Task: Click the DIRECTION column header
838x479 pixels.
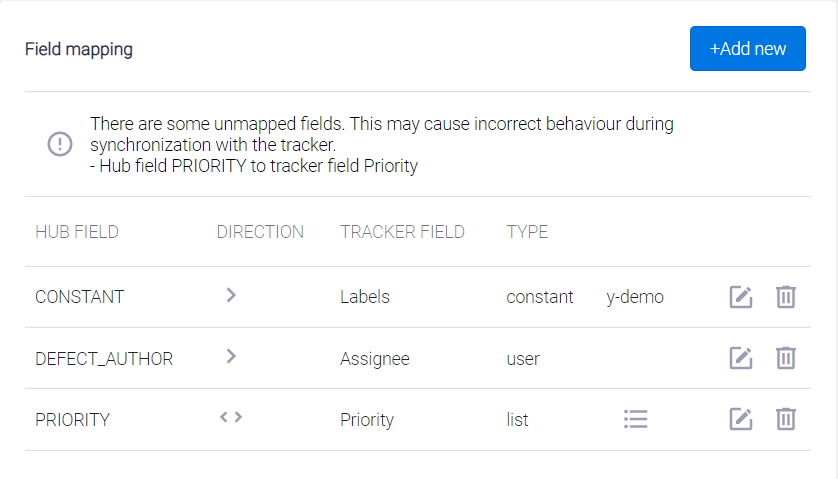Action: point(260,232)
